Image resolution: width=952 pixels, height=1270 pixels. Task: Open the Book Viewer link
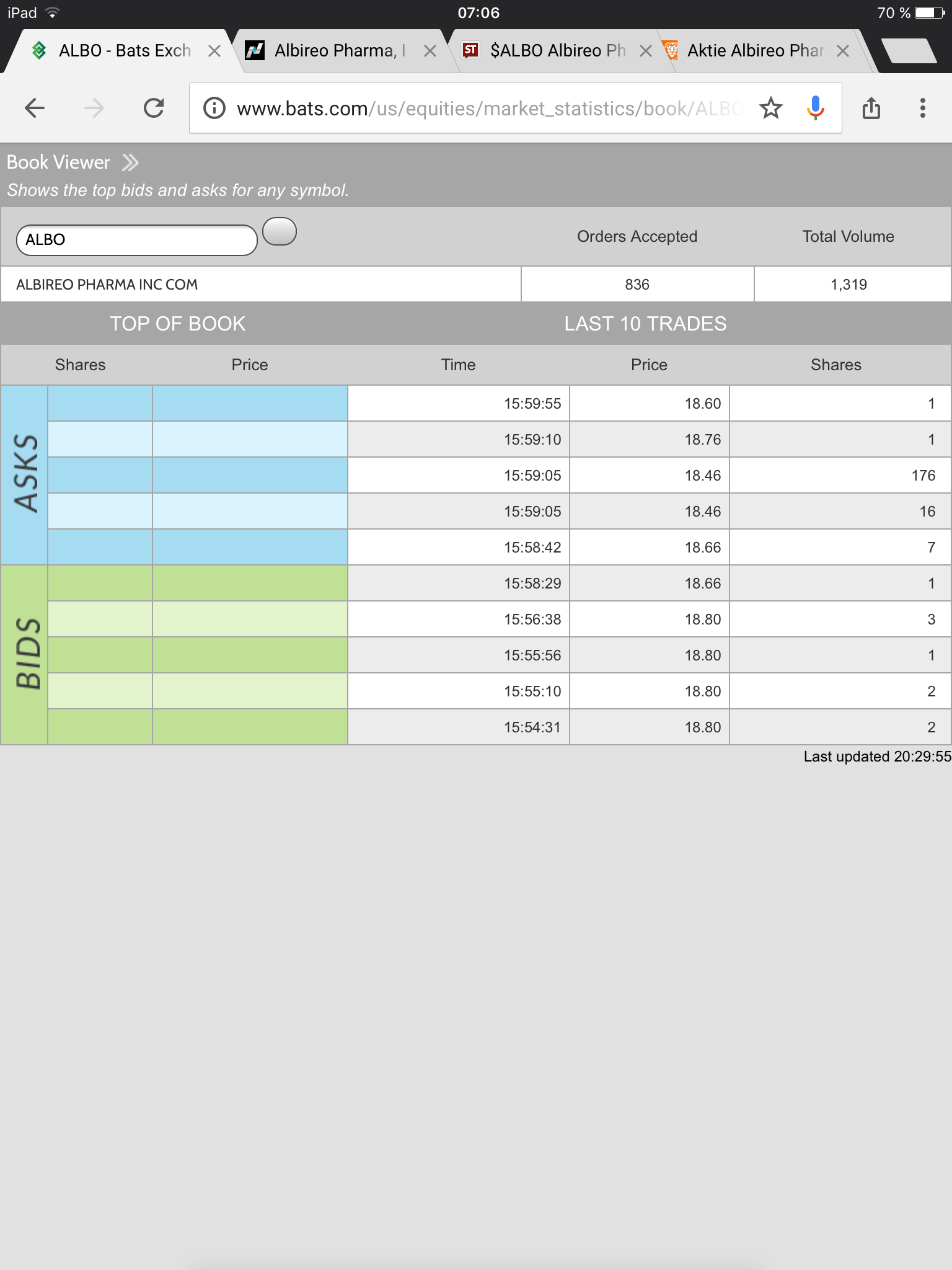tap(58, 162)
